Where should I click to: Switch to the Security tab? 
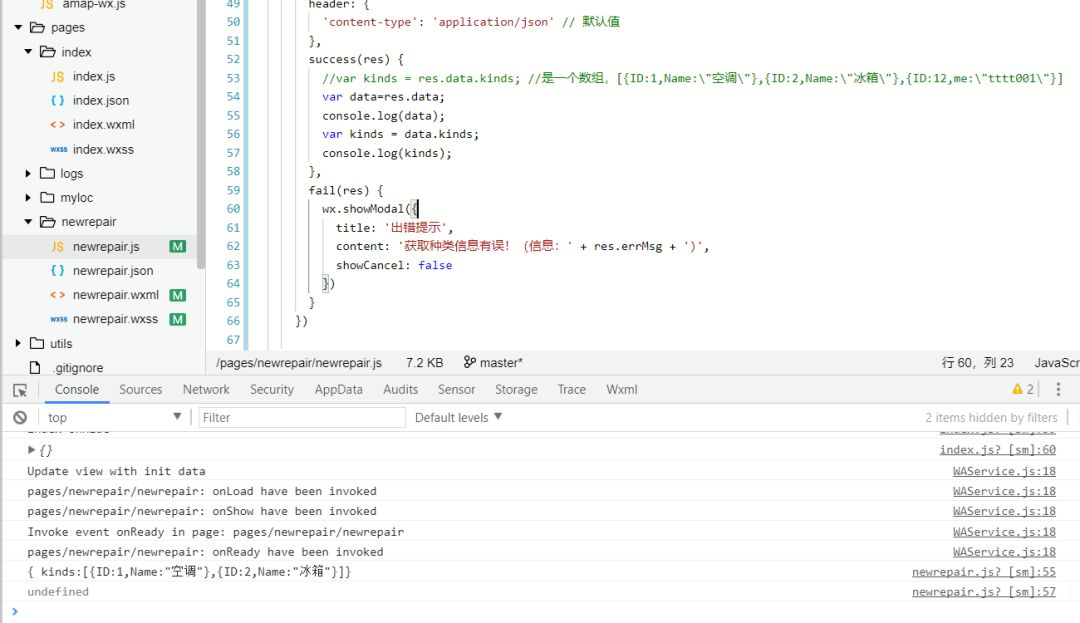pyautogui.click(x=271, y=389)
